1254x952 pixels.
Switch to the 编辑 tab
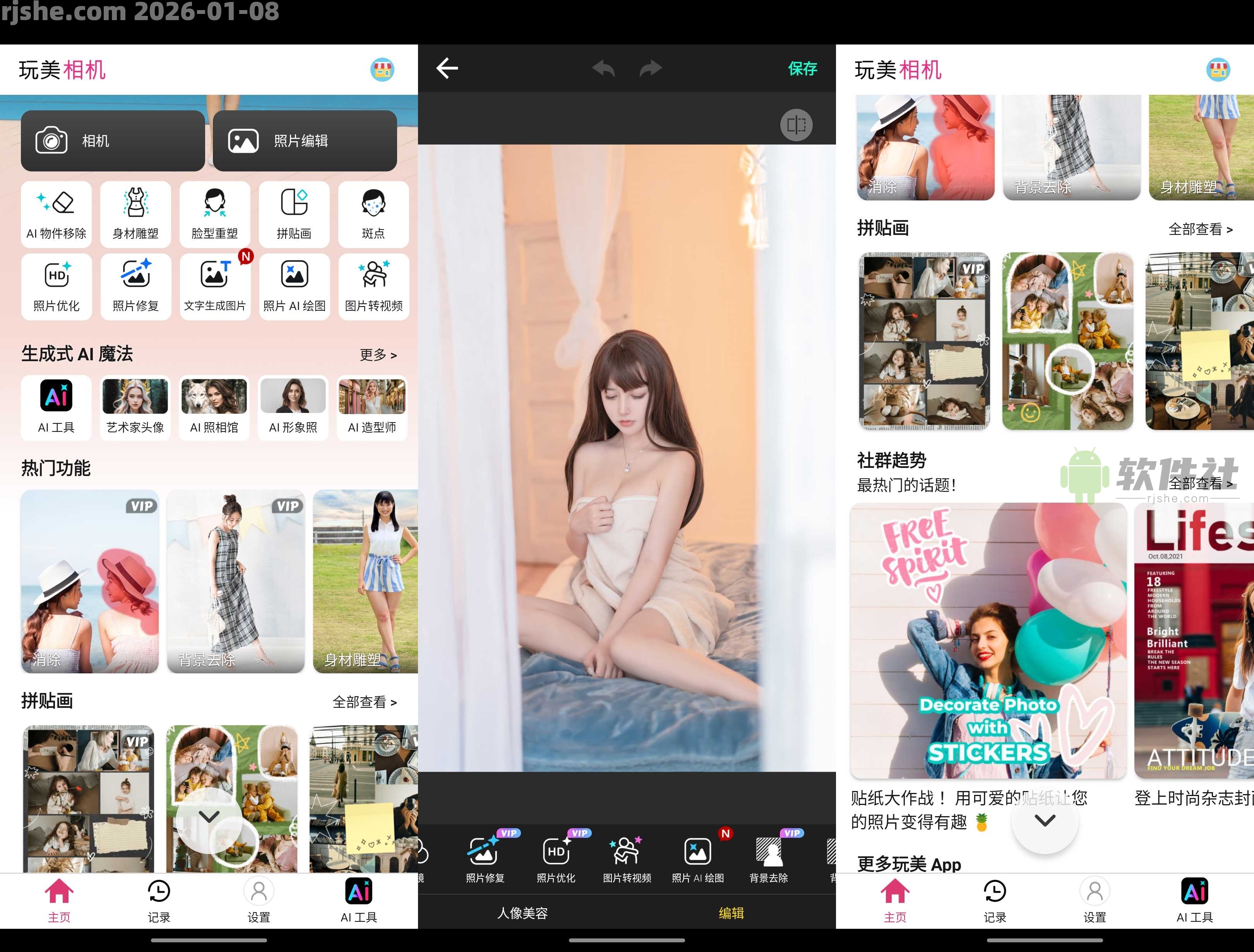731,913
